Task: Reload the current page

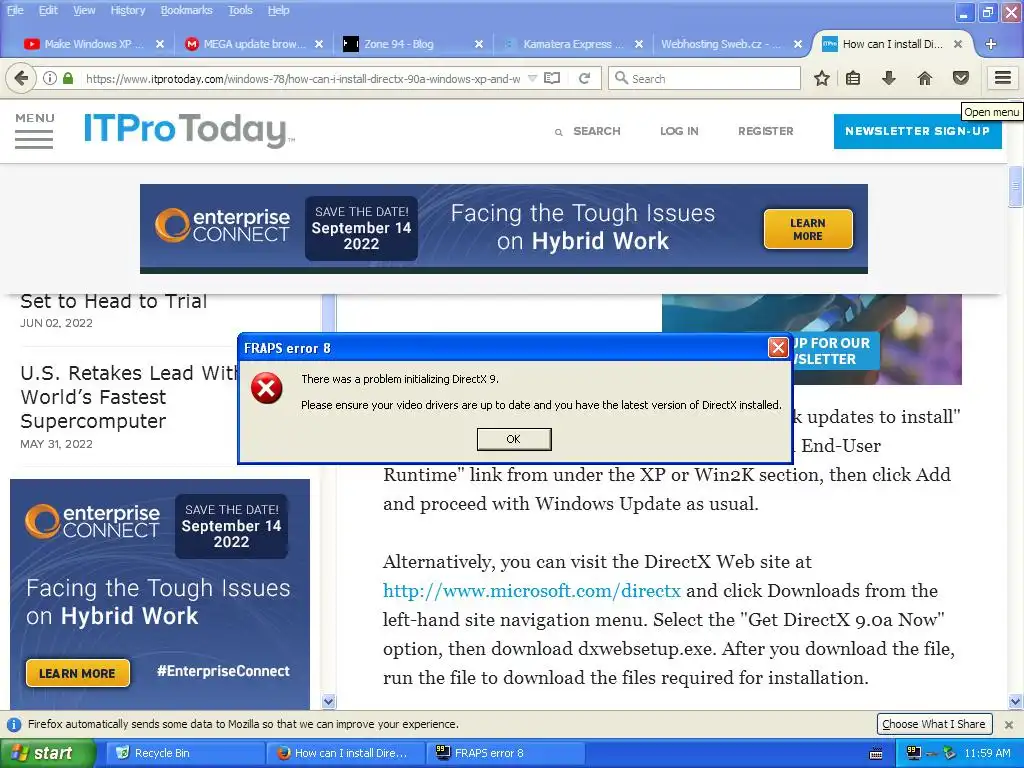Action: [584, 78]
